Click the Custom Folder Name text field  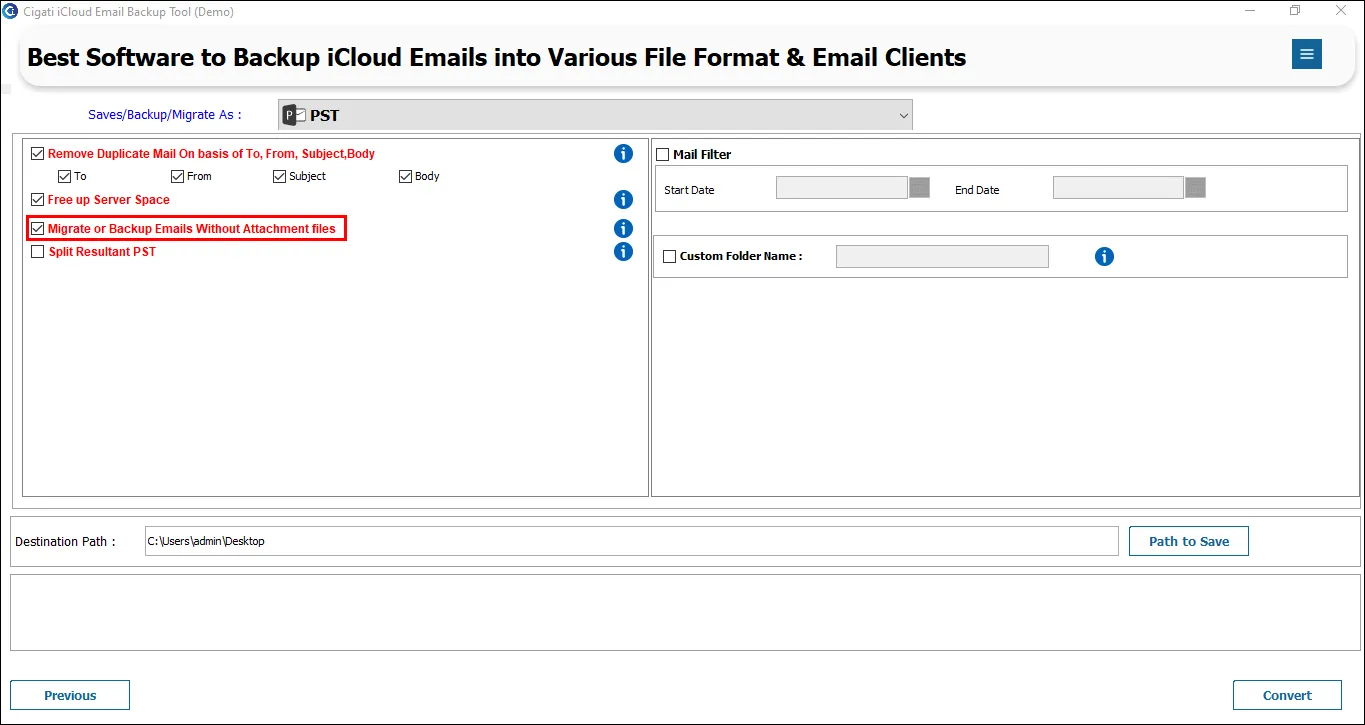(x=942, y=257)
